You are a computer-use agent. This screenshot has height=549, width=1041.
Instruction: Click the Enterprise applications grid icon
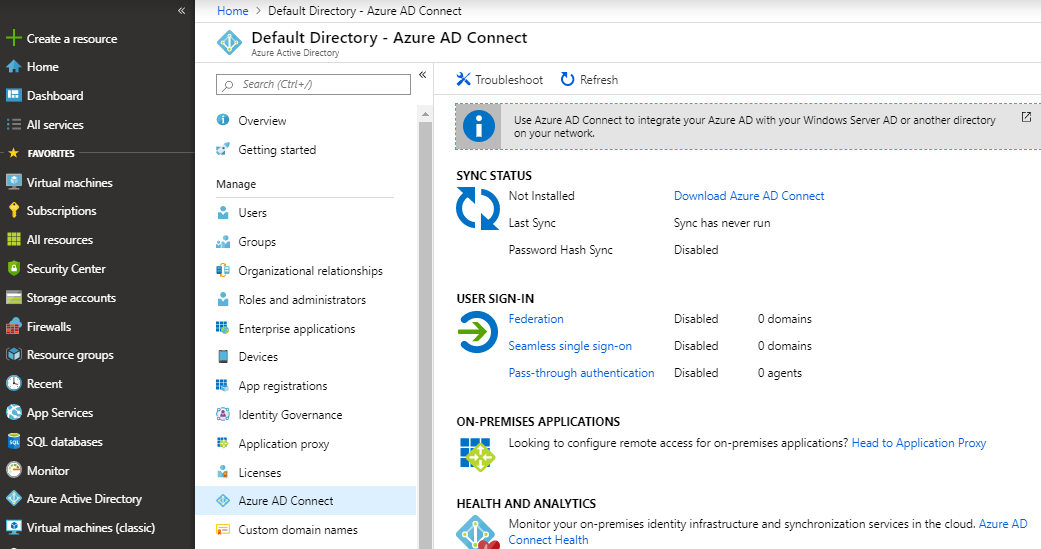[222, 327]
